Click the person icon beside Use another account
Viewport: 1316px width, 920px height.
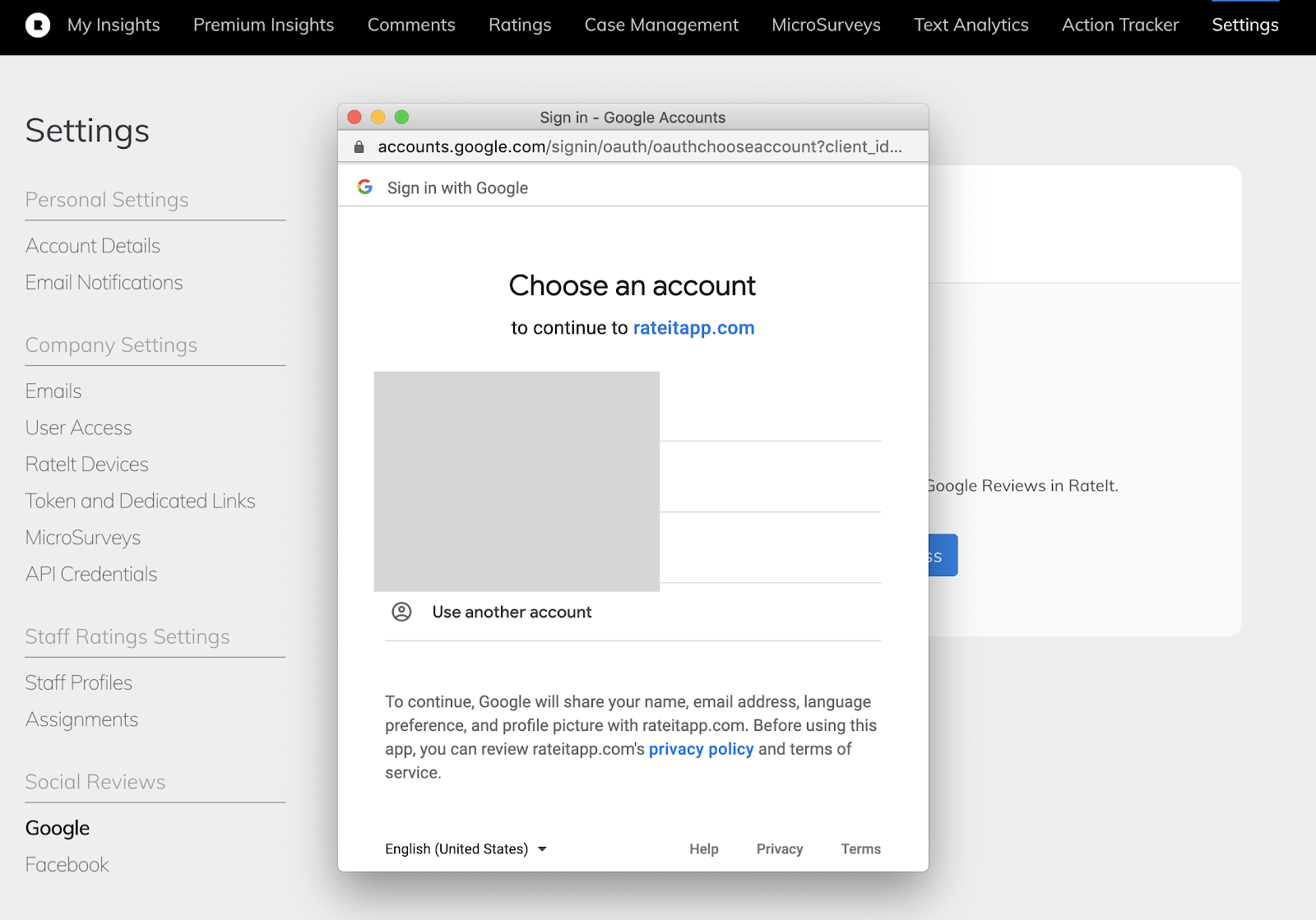pos(401,612)
